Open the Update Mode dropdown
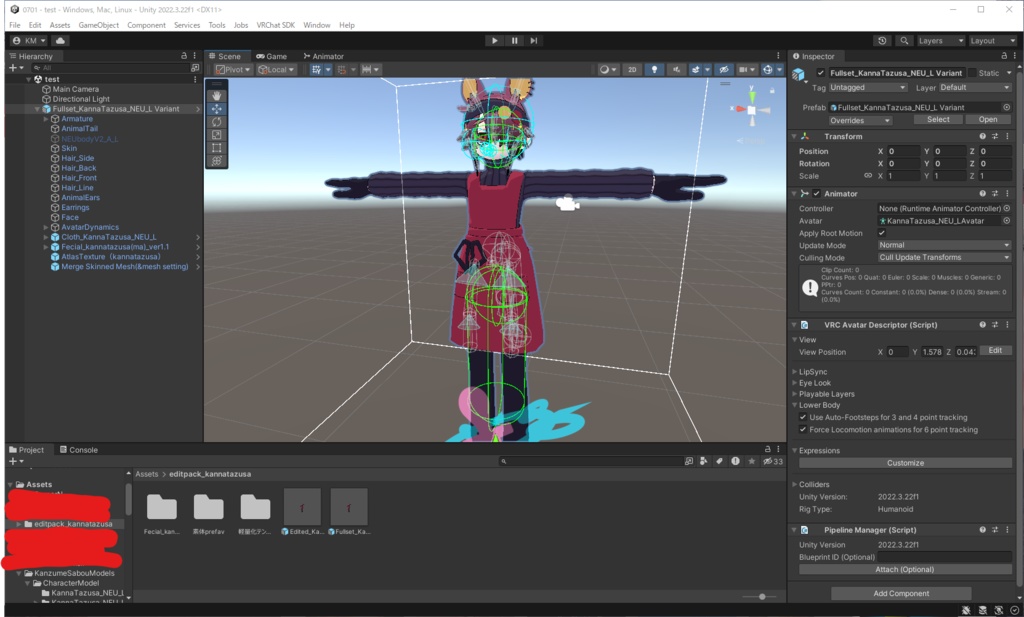The width and height of the screenshot is (1024, 617). tap(944, 245)
